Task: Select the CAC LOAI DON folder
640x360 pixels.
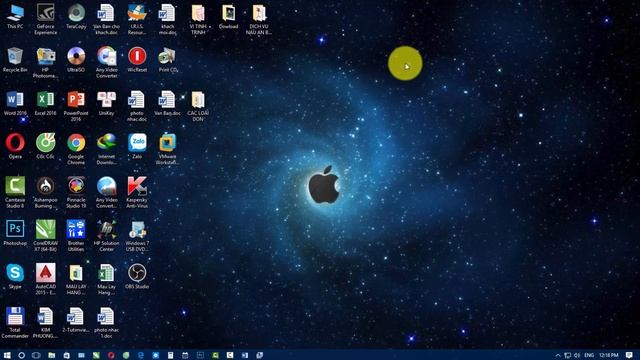Action: click(x=198, y=106)
